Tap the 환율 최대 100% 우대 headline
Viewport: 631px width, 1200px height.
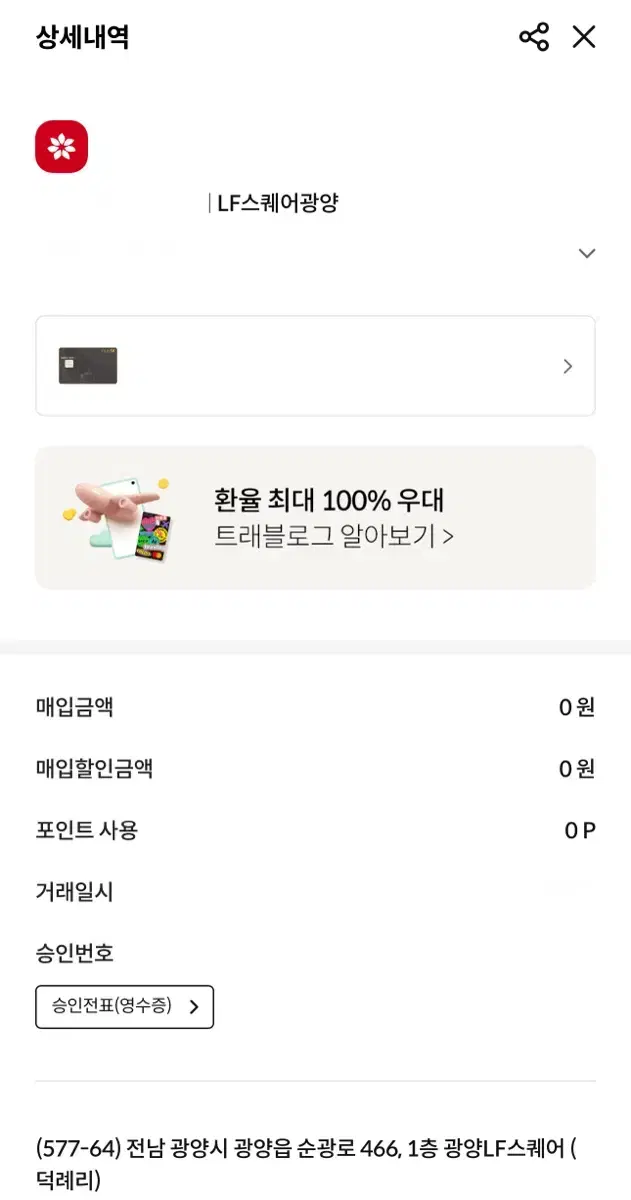click(329, 500)
